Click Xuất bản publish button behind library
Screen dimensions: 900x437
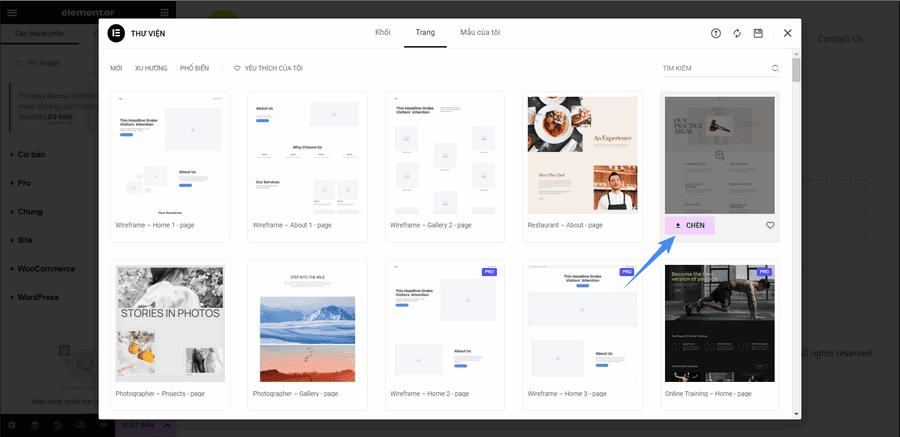point(138,425)
